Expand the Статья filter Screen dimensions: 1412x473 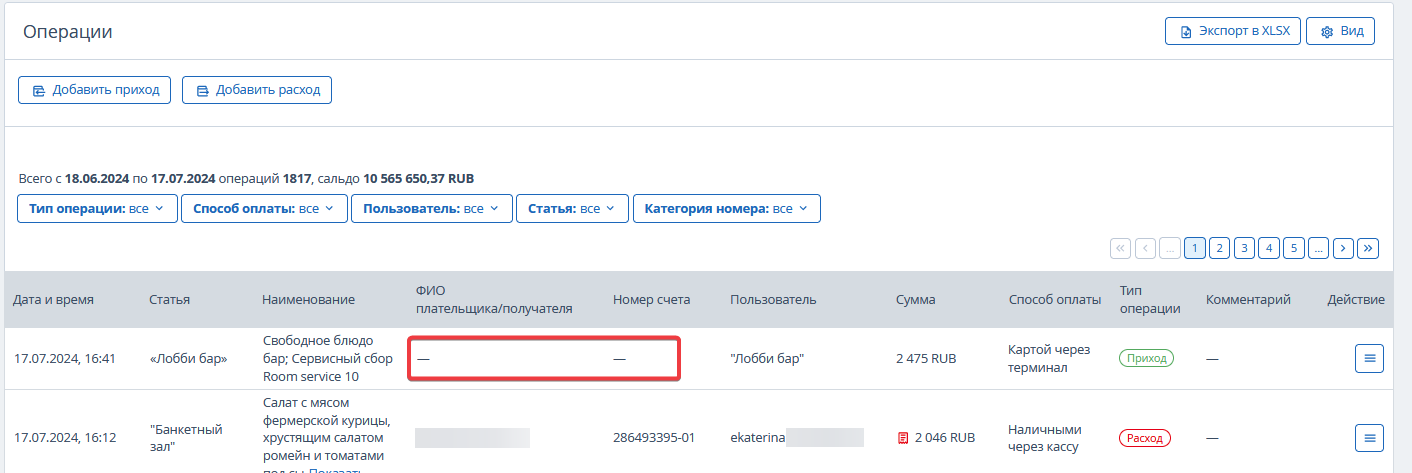(572, 209)
